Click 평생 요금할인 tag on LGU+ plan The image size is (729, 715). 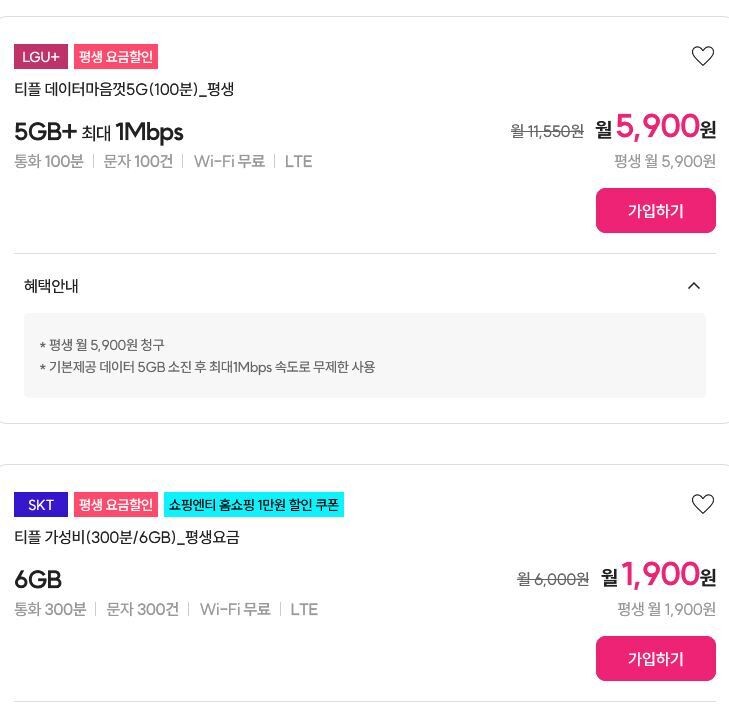116,57
